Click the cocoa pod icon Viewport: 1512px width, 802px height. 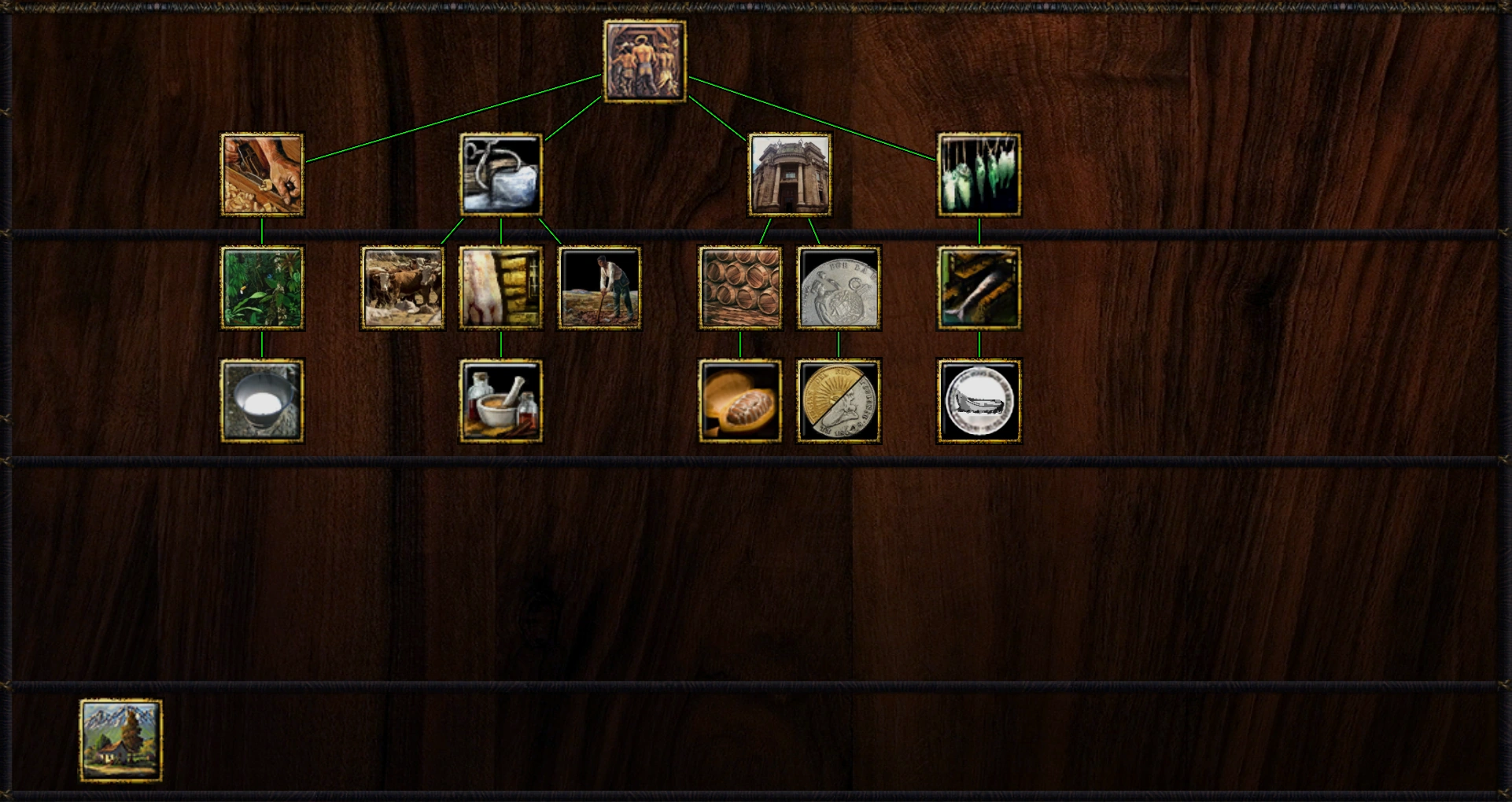coord(740,401)
